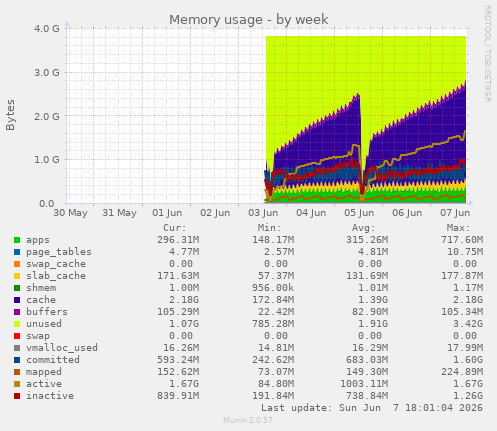
Task: Click the page_tables blue legend swatch
Action: (x=17, y=252)
